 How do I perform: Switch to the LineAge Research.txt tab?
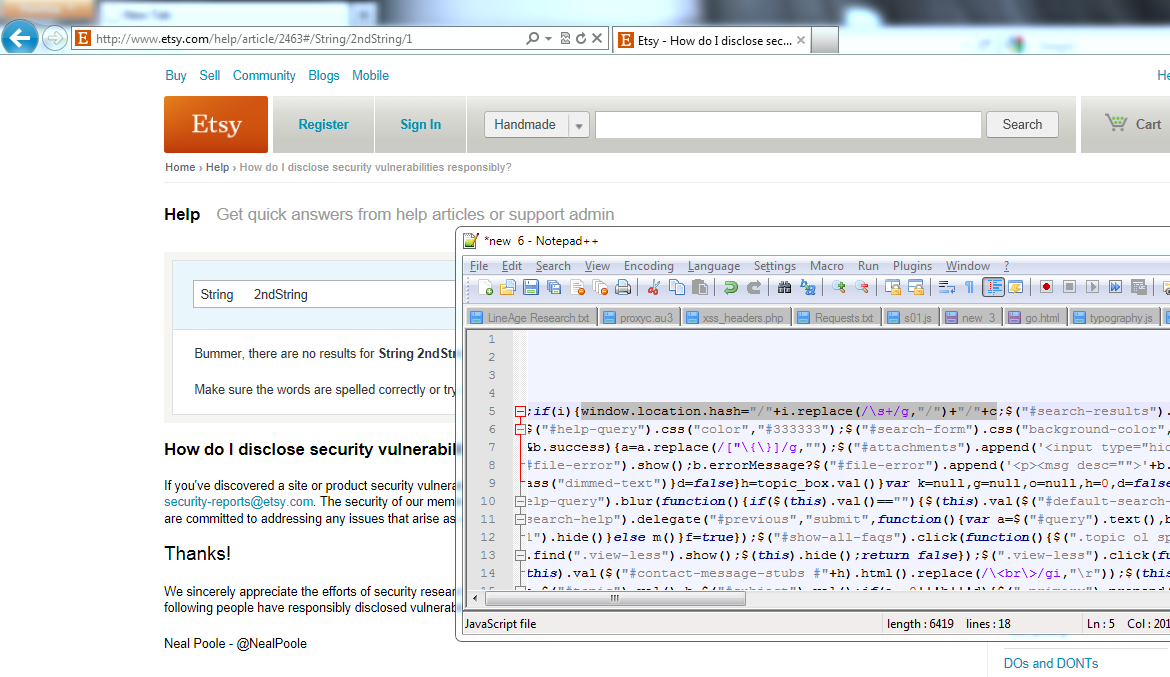531,317
